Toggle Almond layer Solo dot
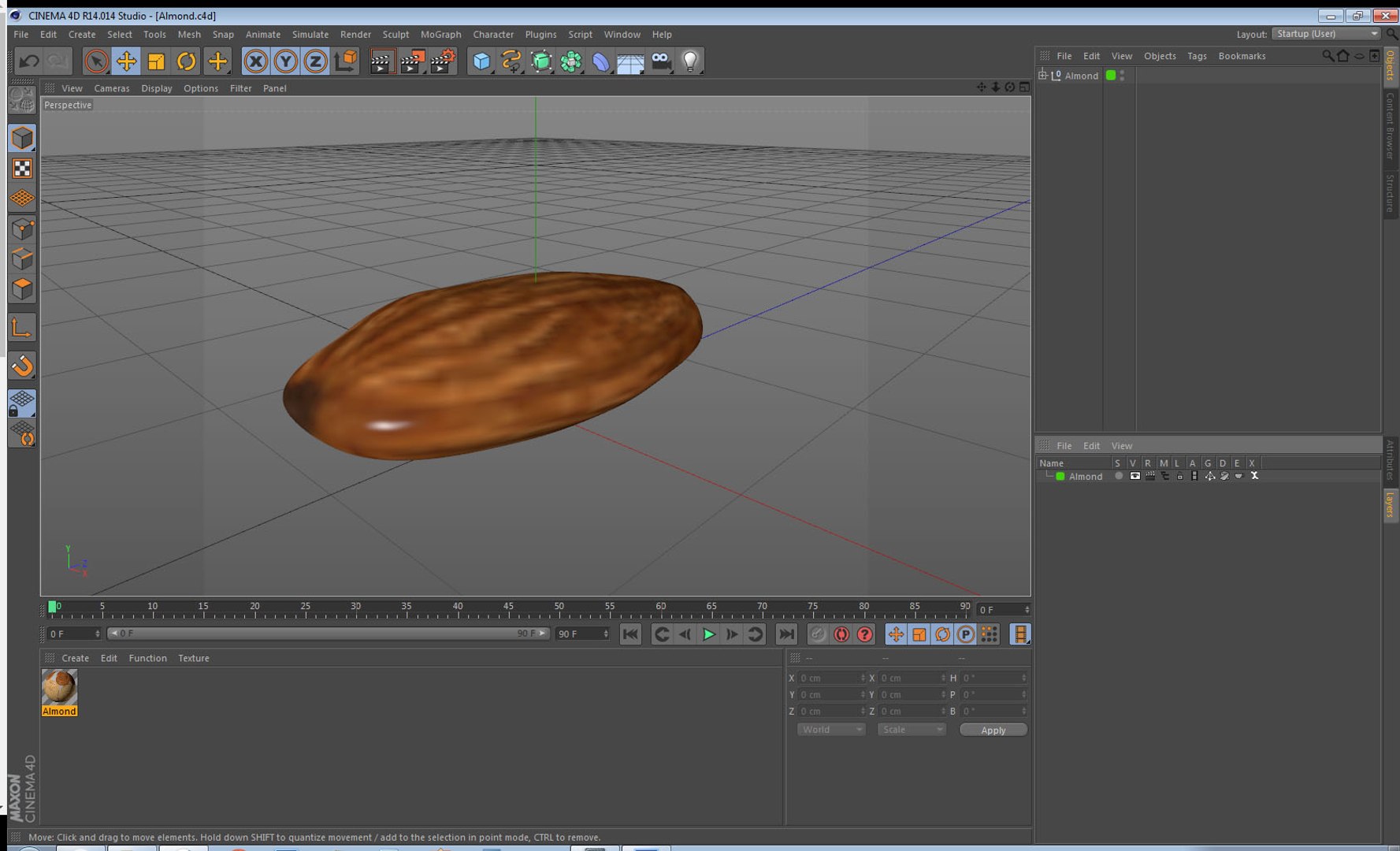 (x=1118, y=476)
